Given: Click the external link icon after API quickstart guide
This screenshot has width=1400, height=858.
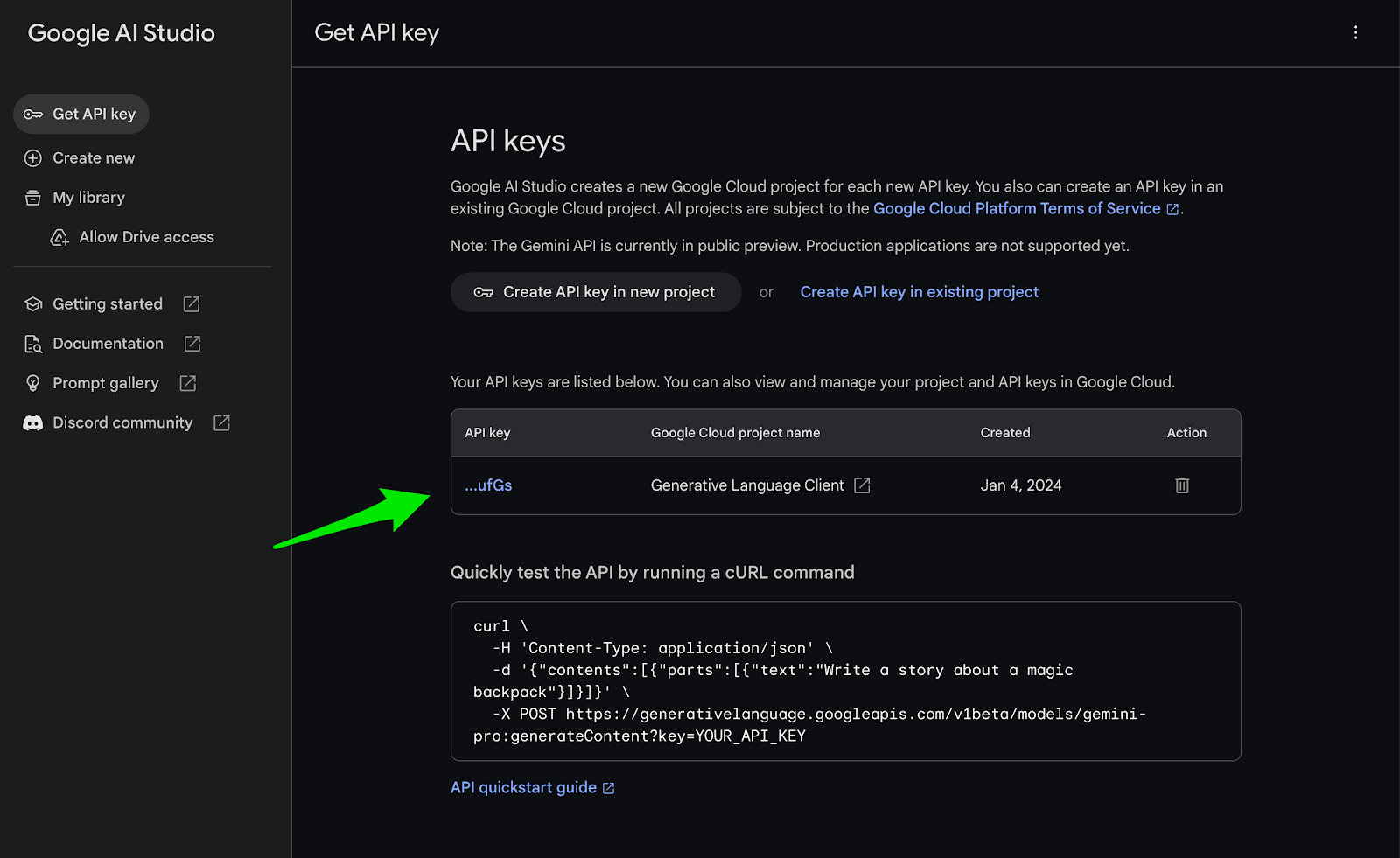Looking at the screenshot, I should [x=609, y=788].
